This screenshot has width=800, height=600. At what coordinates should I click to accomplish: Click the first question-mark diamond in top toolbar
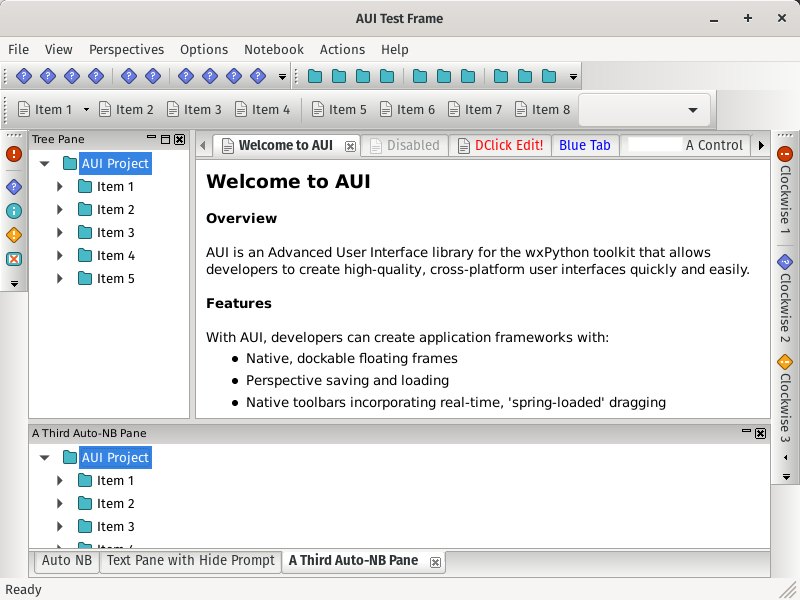coord(24,77)
